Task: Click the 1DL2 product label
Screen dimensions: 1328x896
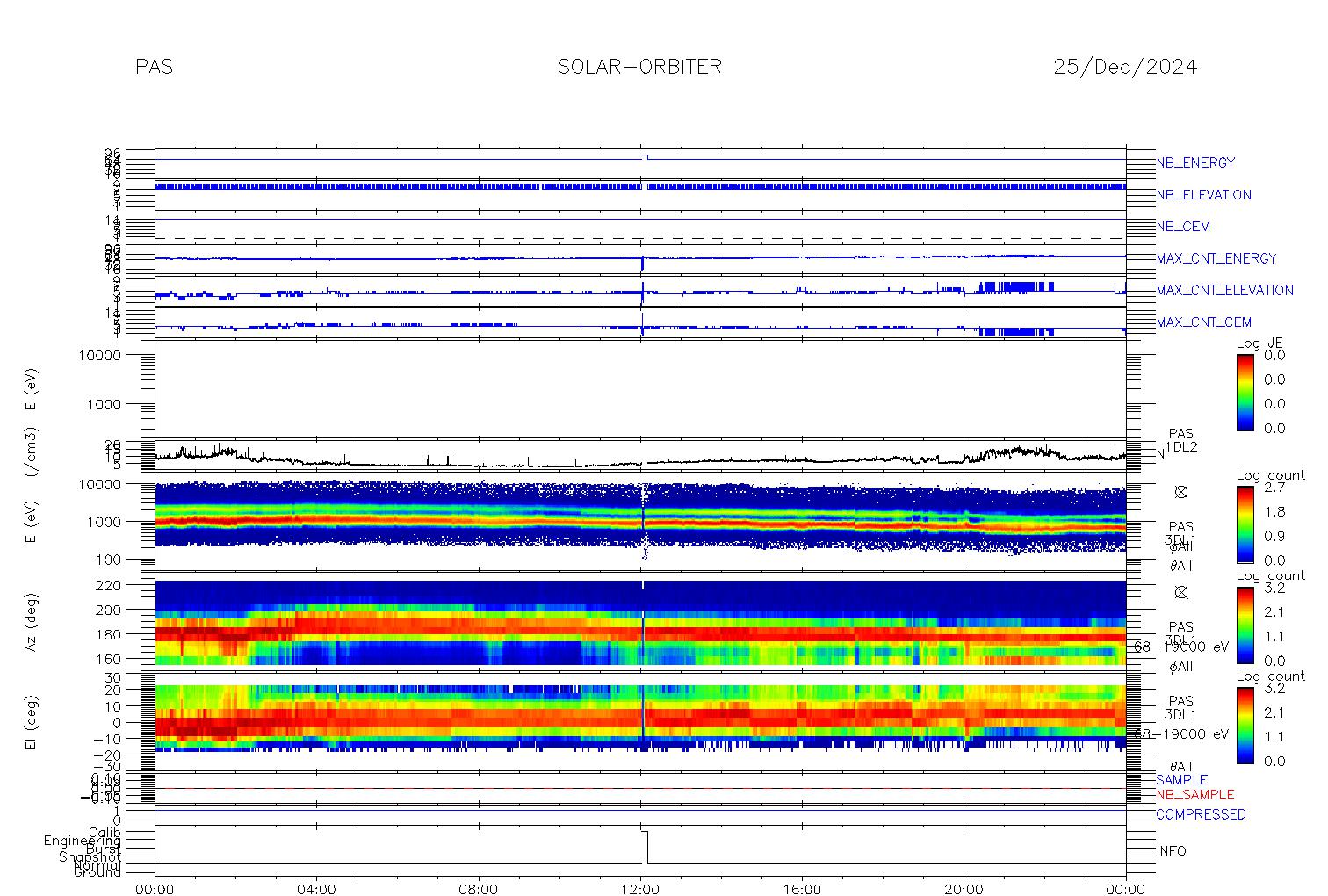Action: pyautogui.click(x=1181, y=447)
